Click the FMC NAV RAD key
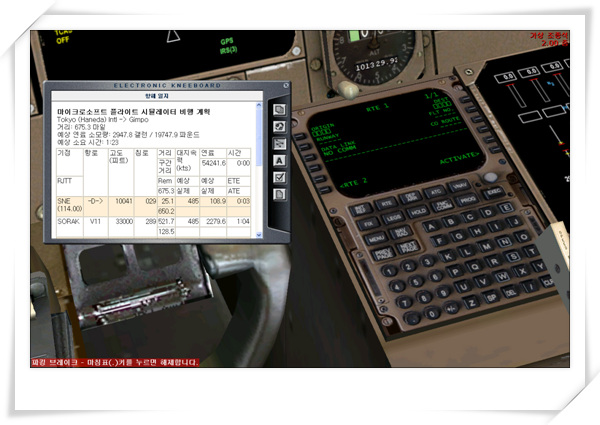 click(x=400, y=233)
